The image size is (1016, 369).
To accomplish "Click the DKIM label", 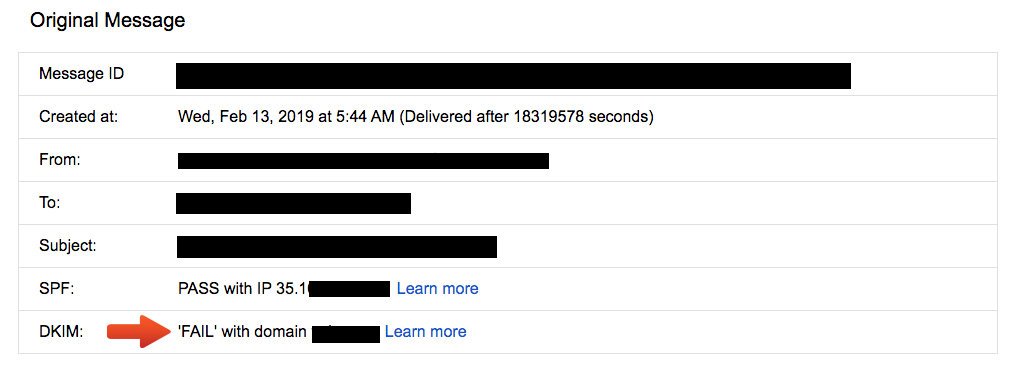I will point(62,331).
